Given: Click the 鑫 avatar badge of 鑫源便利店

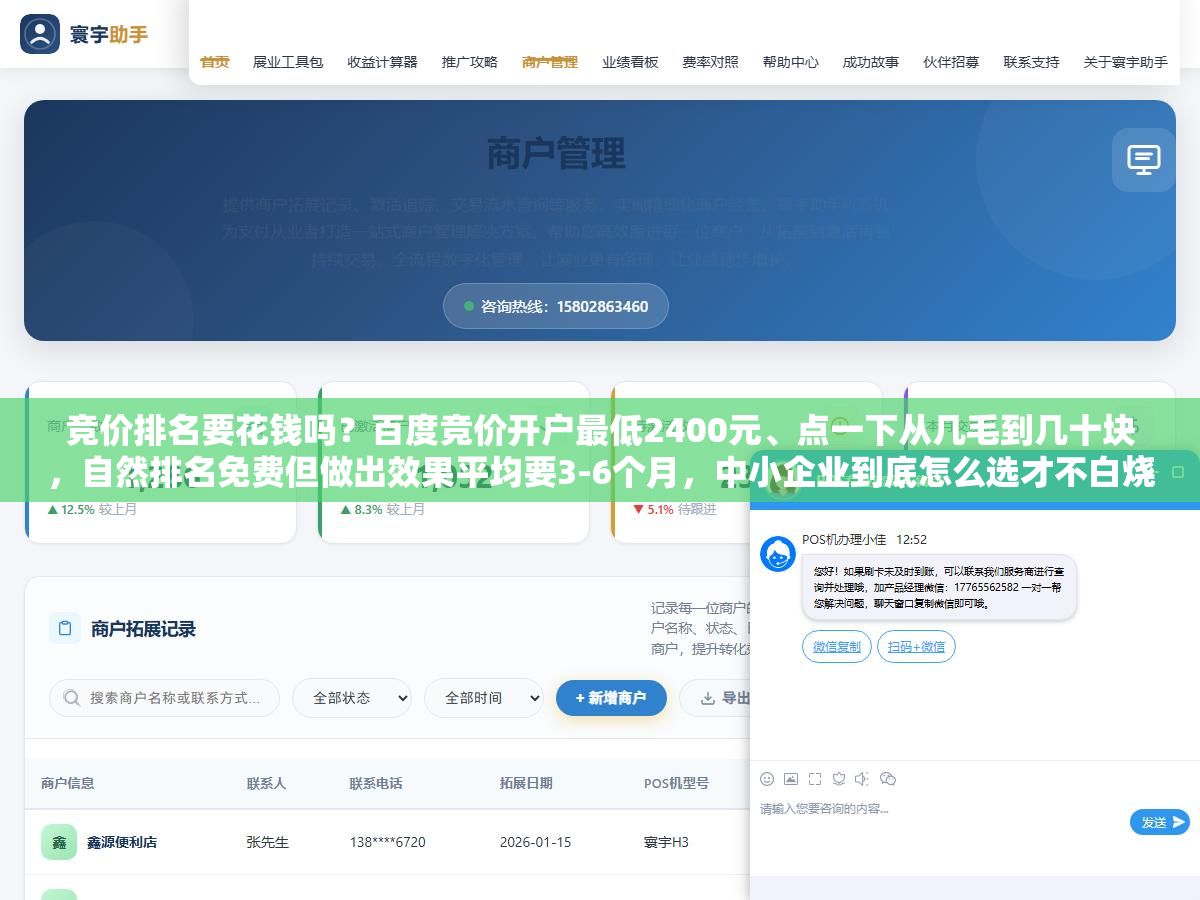Looking at the screenshot, I should (59, 842).
